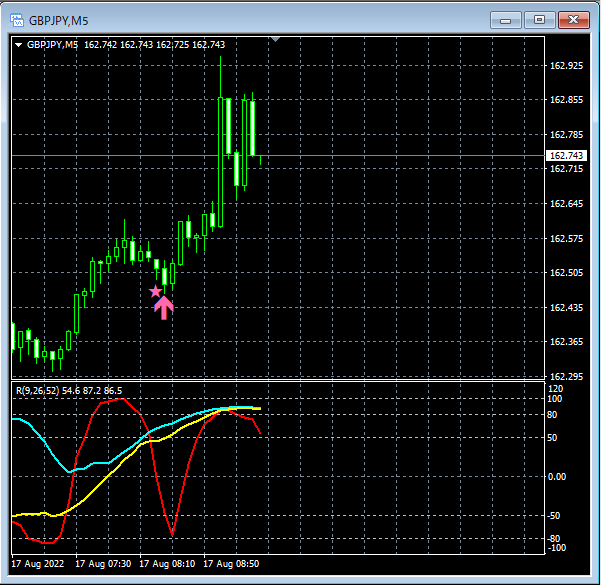
Task: Click the window title text GBPJPY,M5
Action: [58, 21]
